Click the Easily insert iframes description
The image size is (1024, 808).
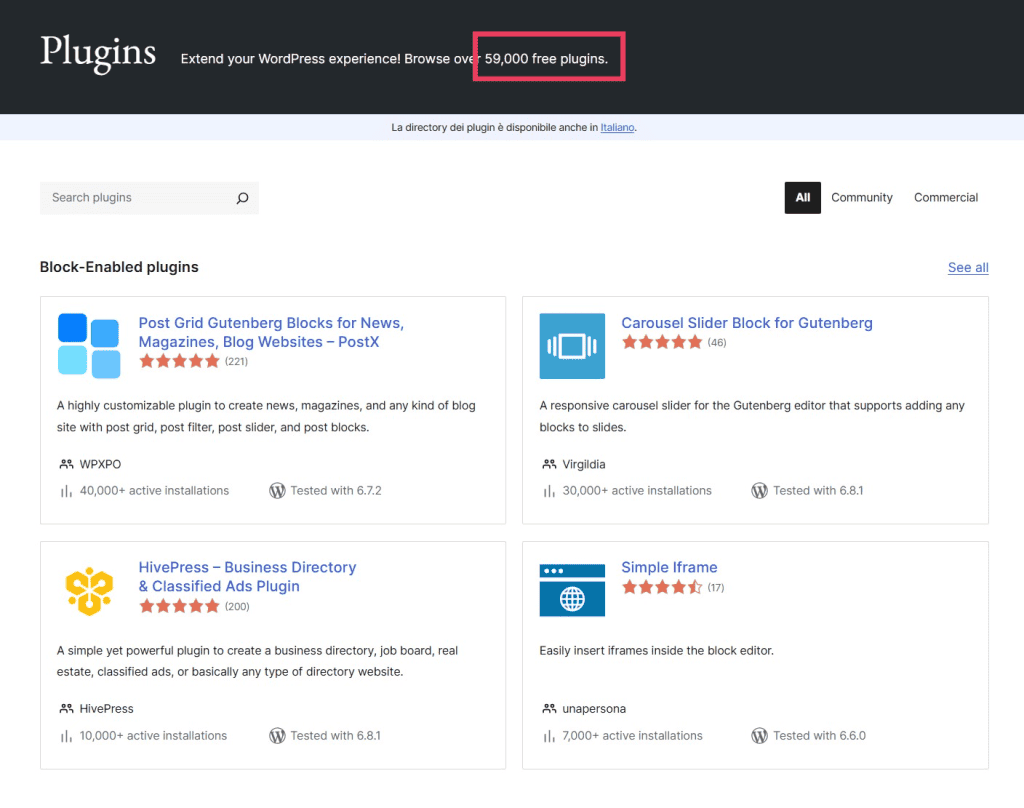point(656,651)
